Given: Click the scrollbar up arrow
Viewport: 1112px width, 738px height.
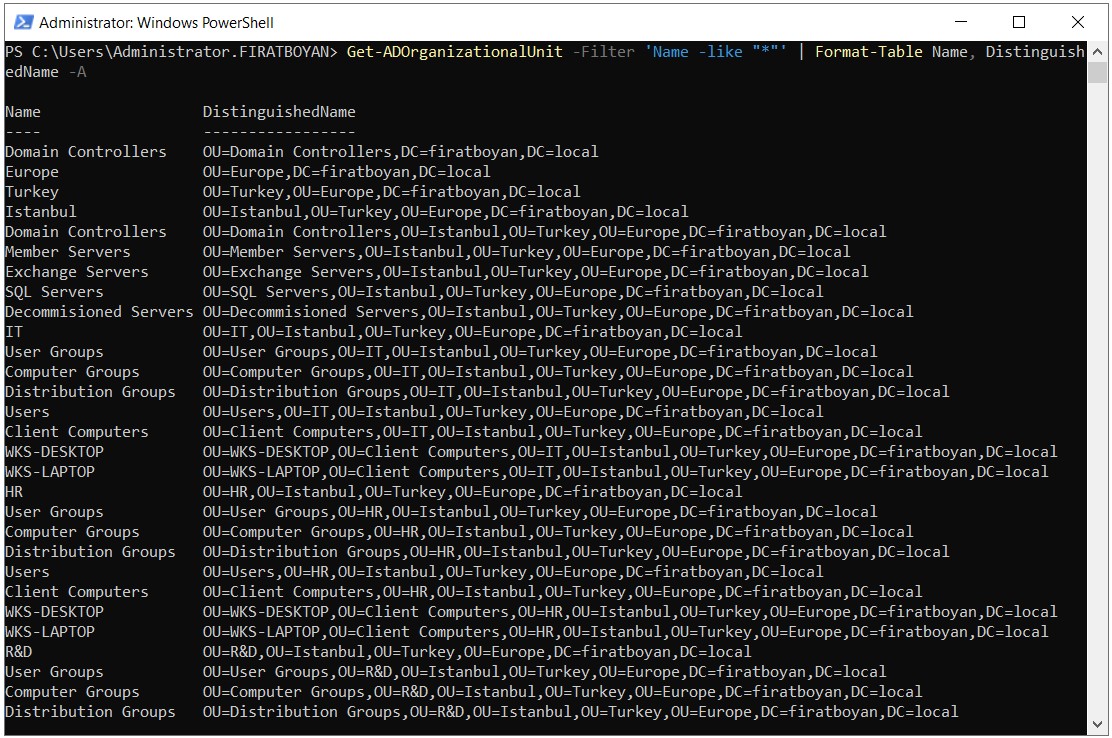Looking at the screenshot, I should click(x=1097, y=52).
